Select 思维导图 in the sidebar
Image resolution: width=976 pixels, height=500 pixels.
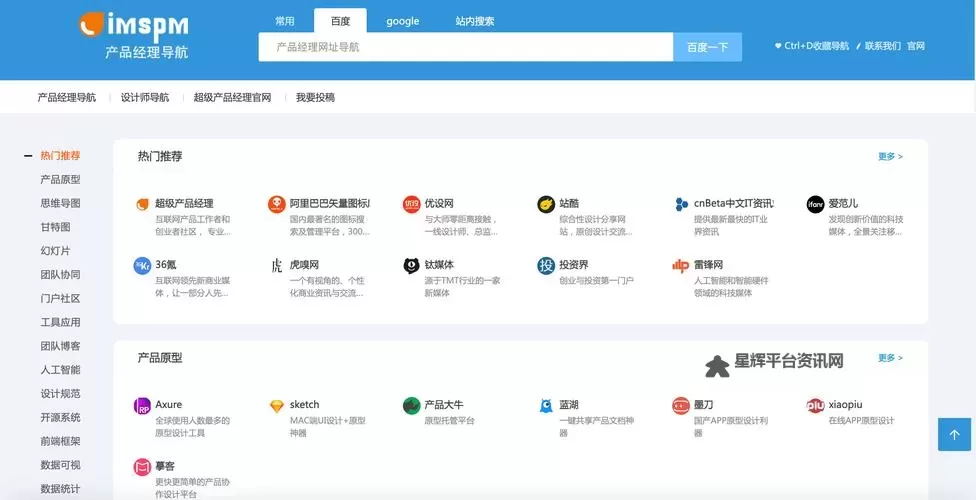point(60,203)
